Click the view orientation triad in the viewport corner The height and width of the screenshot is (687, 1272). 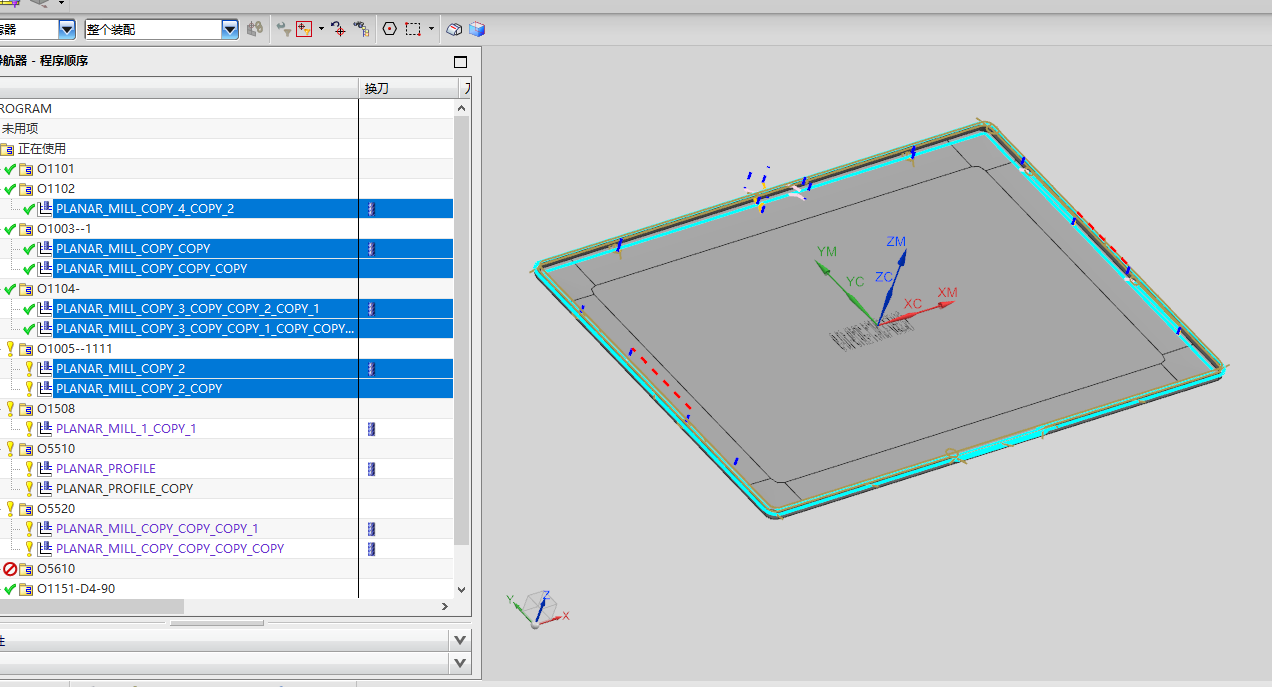tap(538, 608)
